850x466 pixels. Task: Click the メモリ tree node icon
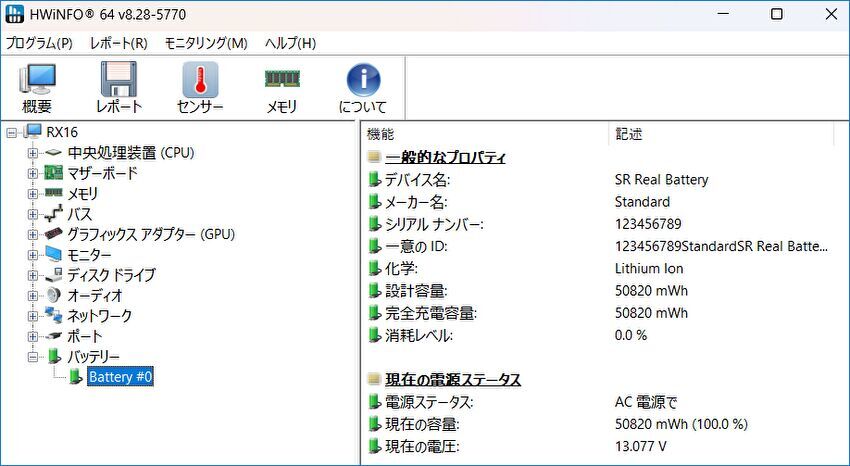click(x=53, y=192)
